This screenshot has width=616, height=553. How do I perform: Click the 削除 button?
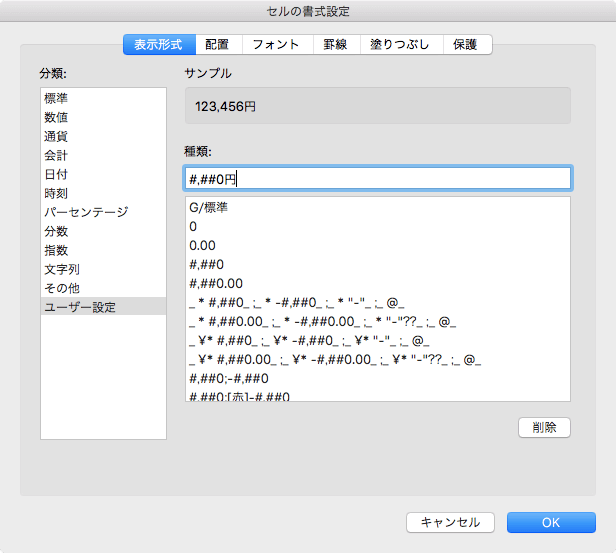tap(544, 427)
